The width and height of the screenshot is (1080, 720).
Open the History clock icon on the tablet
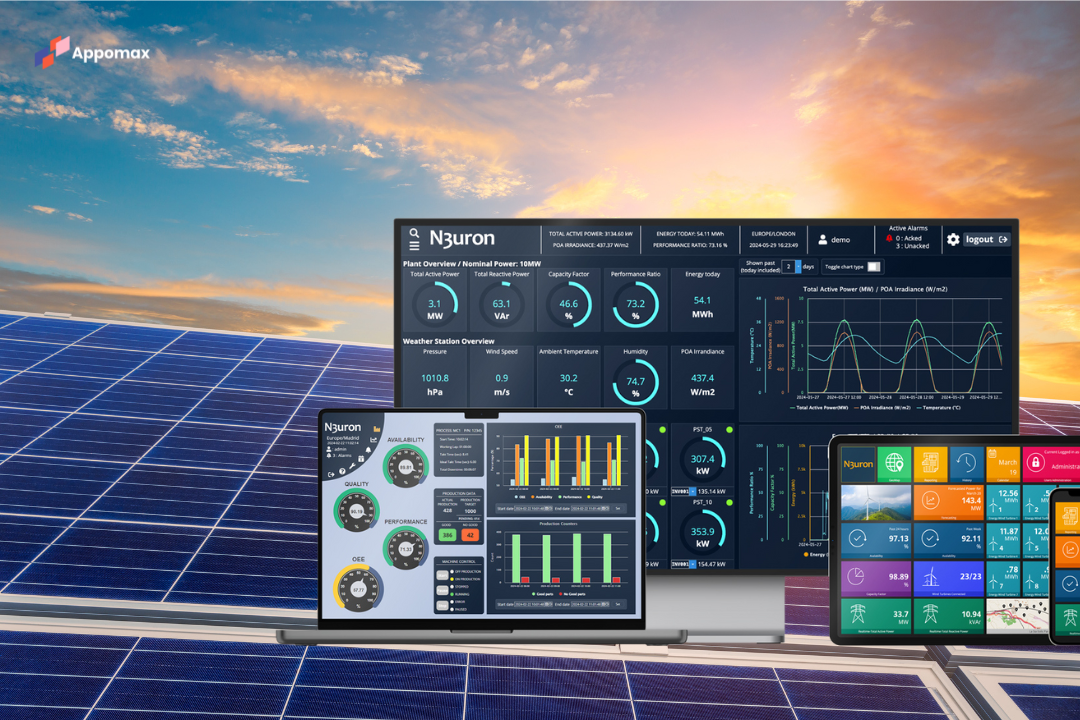click(x=965, y=462)
